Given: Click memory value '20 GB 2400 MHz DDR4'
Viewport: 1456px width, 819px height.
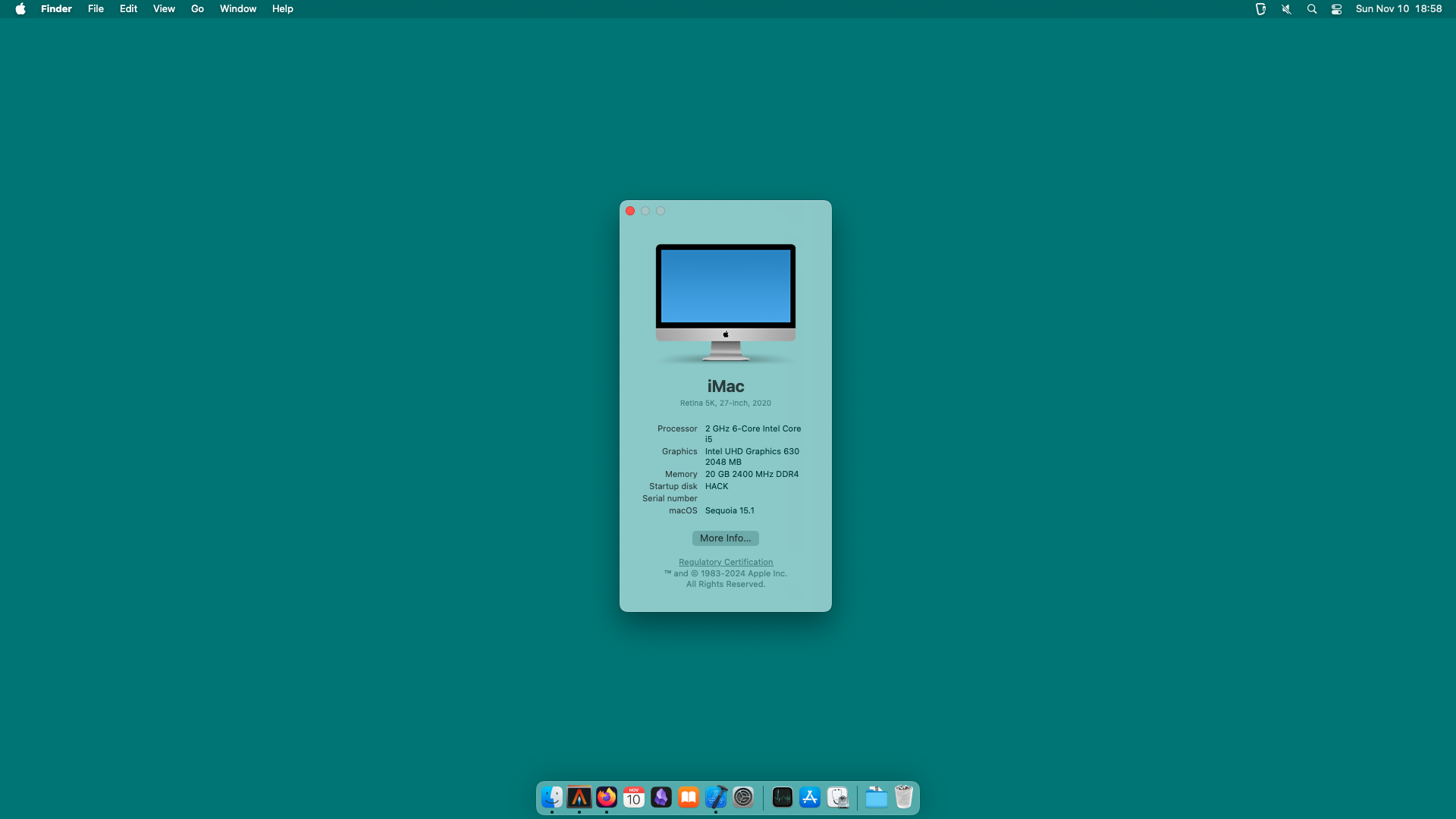Looking at the screenshot, I should (x=752, y=474).
